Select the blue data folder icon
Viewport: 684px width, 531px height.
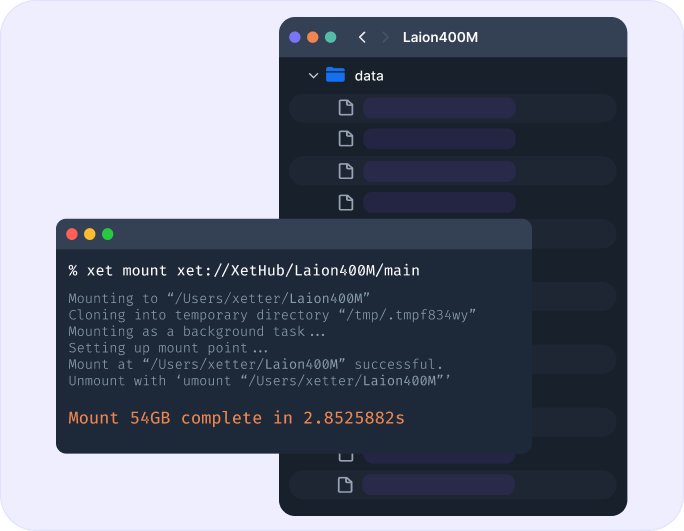[335, 75]
